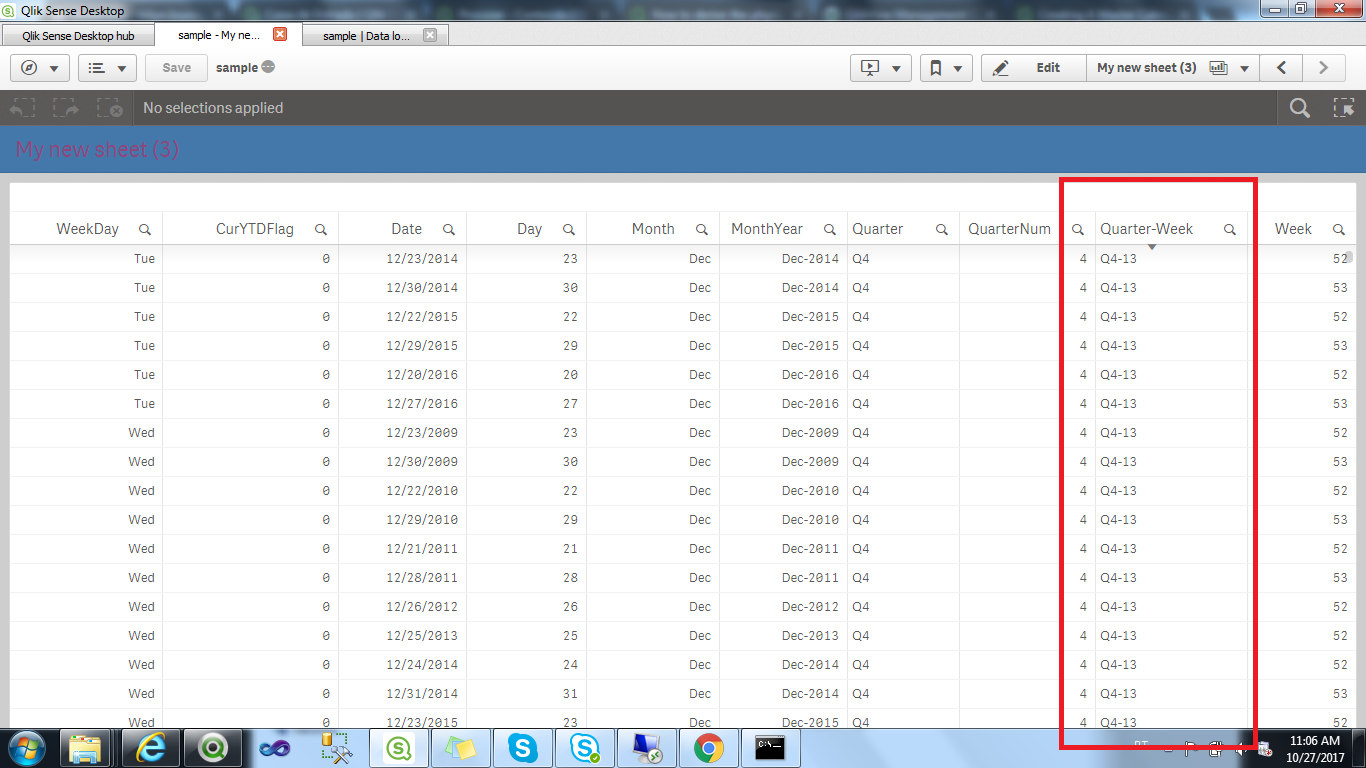
Task: Open Visual Studio from the taskbar
Action: click(273, 748)
